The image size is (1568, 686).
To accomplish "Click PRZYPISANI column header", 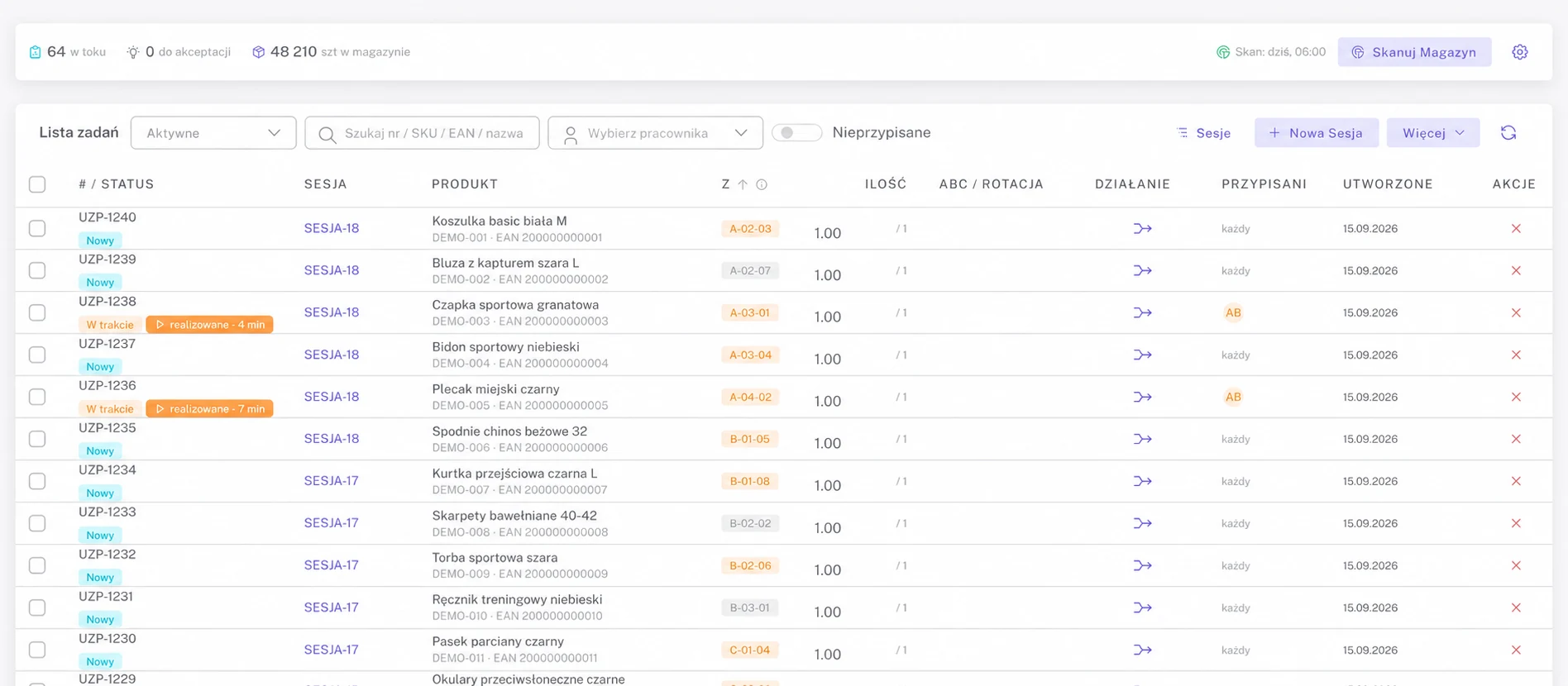I will pos(1264,184).
